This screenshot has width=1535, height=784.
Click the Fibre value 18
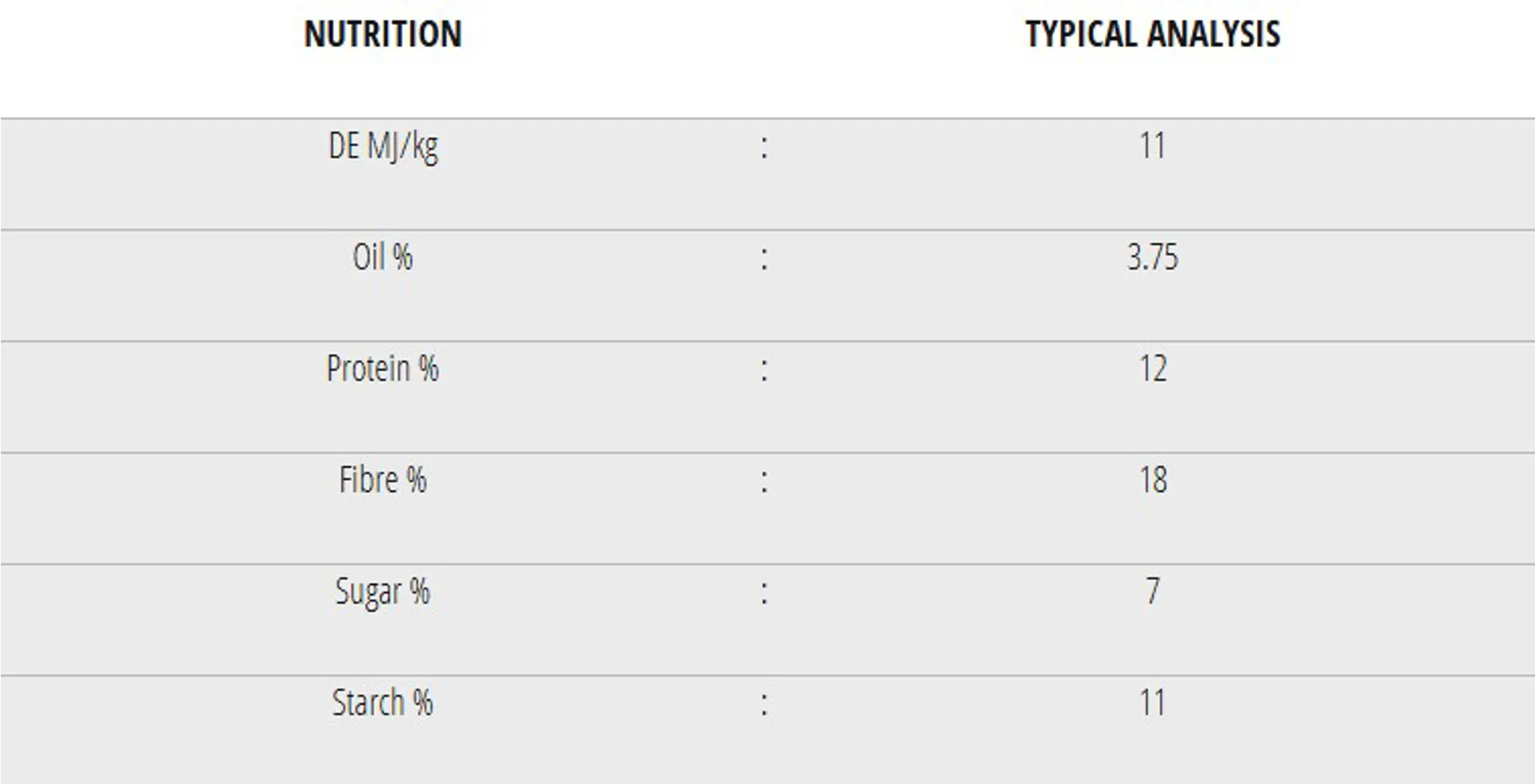point(1152,480)
